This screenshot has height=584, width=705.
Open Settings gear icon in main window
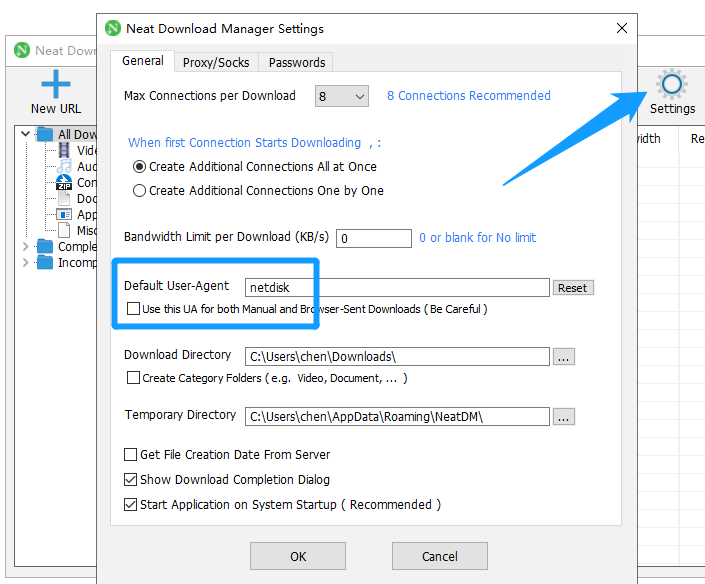pyautogui.click(x=671, y=84)
